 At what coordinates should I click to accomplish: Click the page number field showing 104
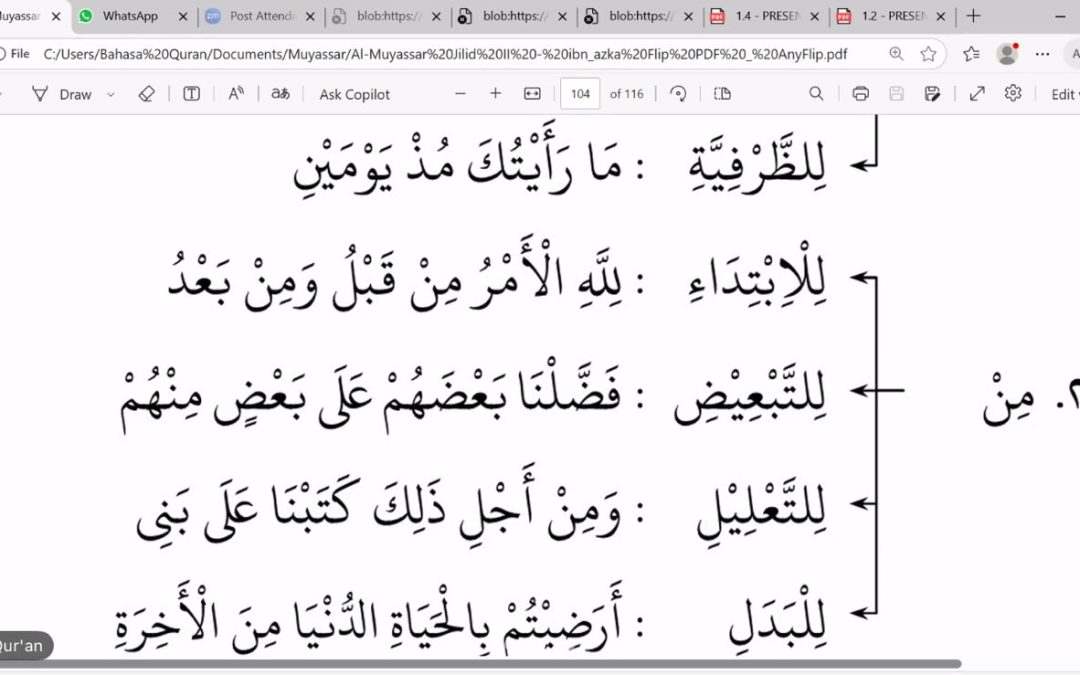click(x=580, y=94)
